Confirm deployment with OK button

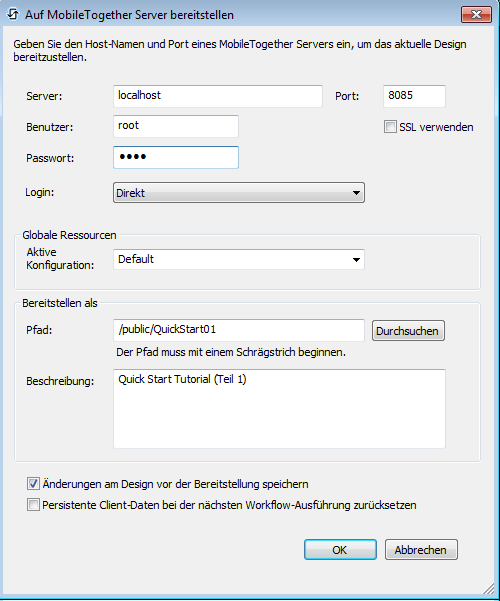click(340, 550)
